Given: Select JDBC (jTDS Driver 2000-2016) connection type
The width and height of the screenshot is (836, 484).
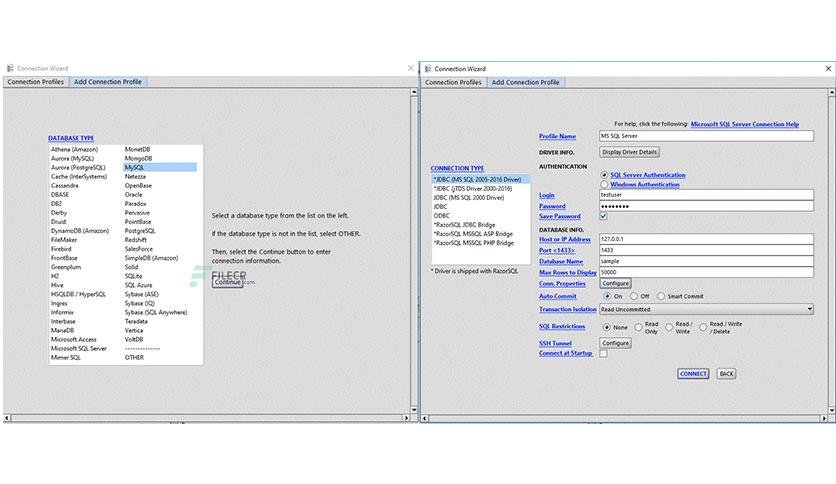Looking at the screenshot, I should (472, 189).
